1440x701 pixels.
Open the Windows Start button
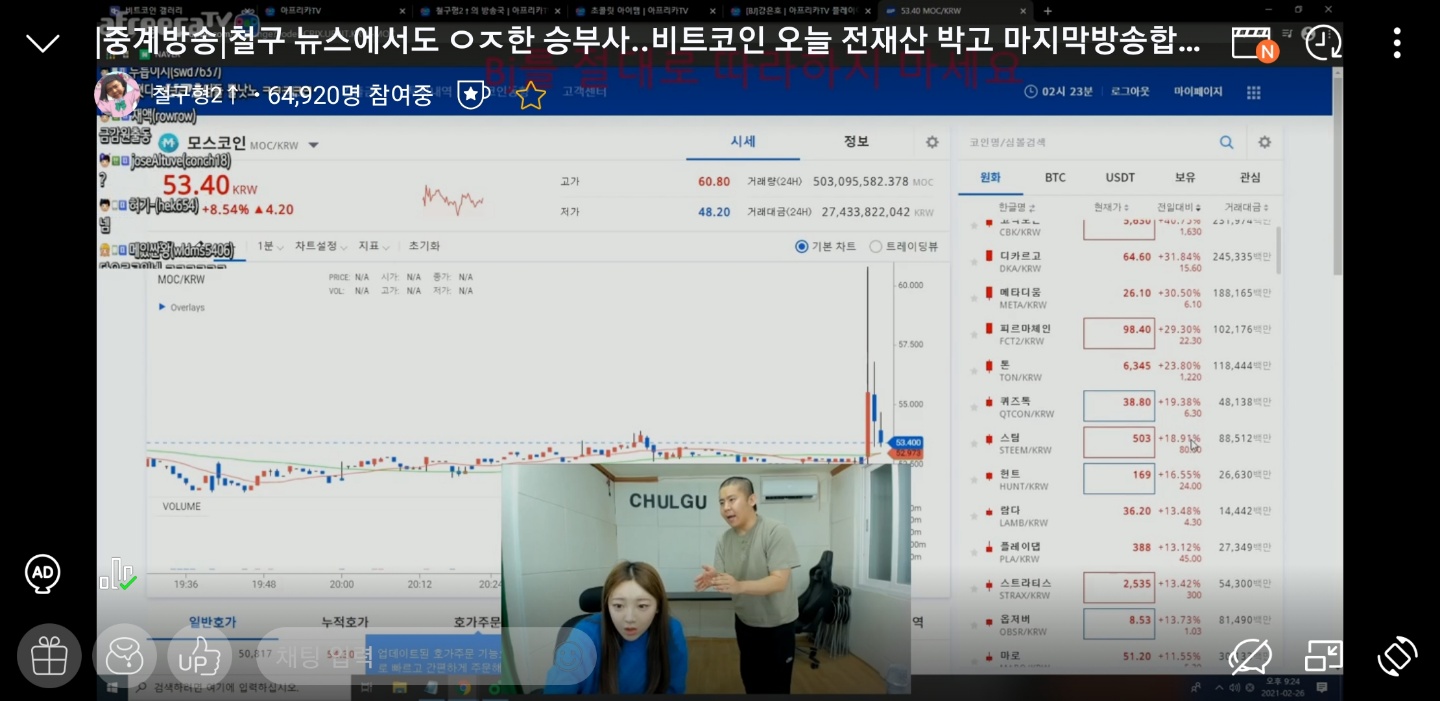tap(112, 687)
